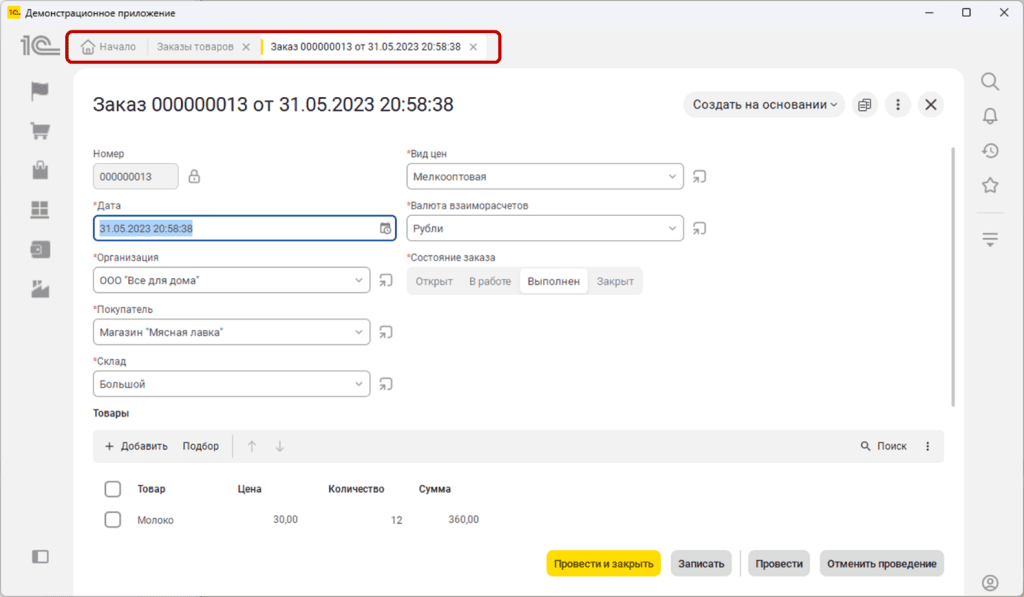This screenshot has width=1024, height=597.
Task: Tick the checkbox for the Молоко row
Action: point(112,519)
